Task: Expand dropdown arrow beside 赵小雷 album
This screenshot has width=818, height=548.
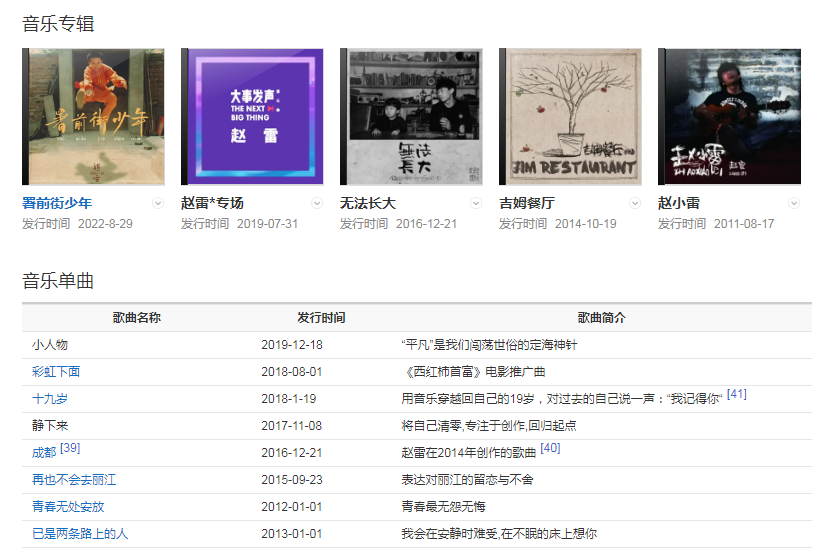Action: pyautogui.click(x=794, y=203)
